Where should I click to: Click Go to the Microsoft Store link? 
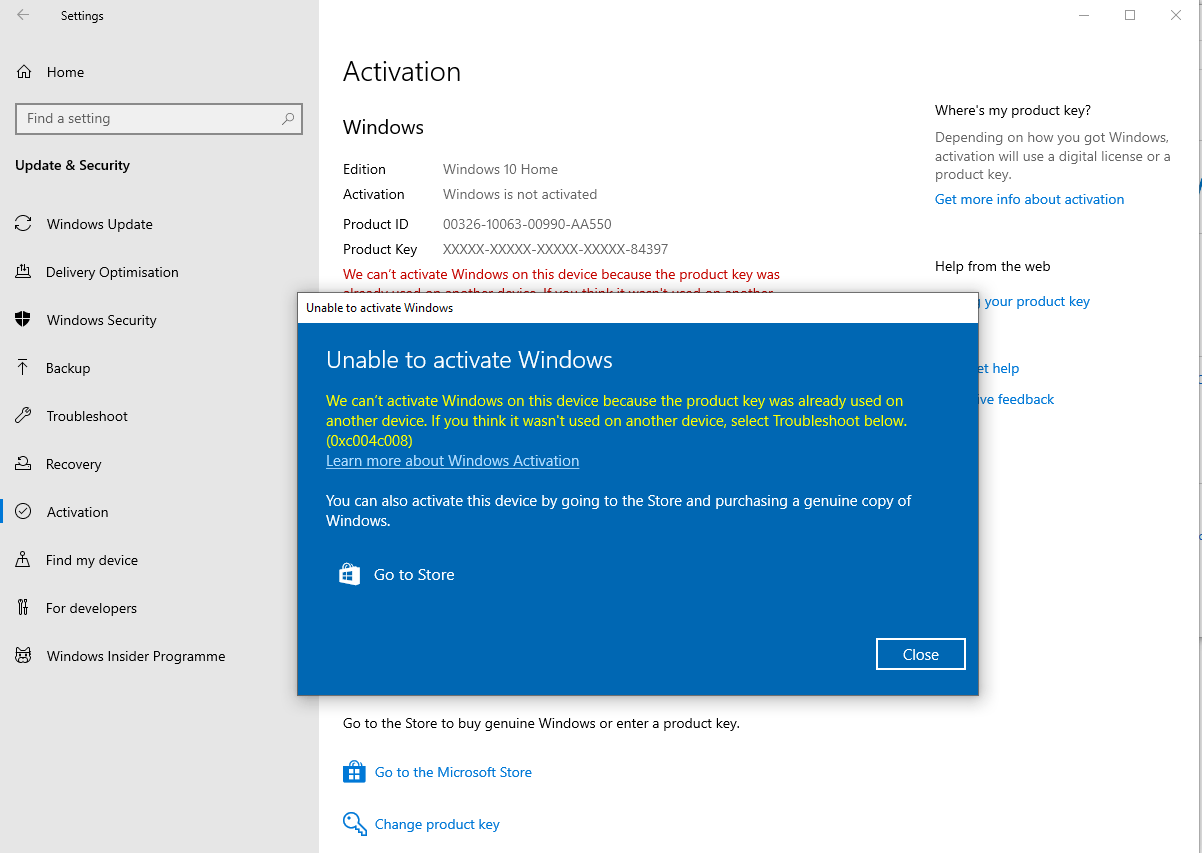click(453, 772)
